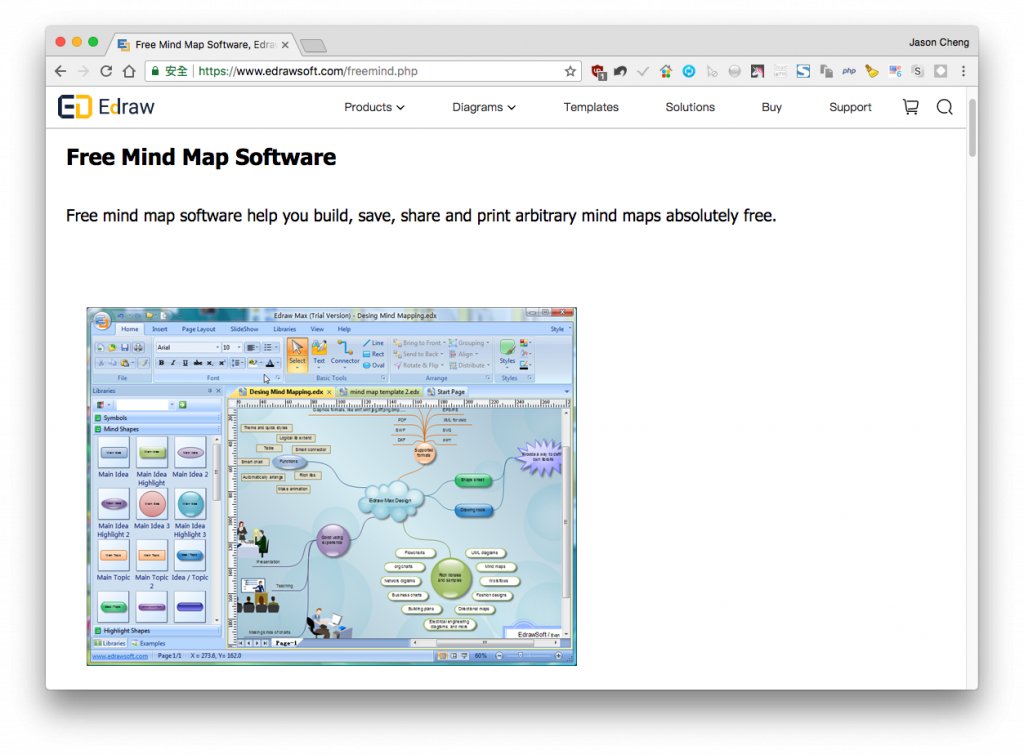Screen dimensions: 1024x755
Task: Click the blue S extension icon
Action: (803, 71)
